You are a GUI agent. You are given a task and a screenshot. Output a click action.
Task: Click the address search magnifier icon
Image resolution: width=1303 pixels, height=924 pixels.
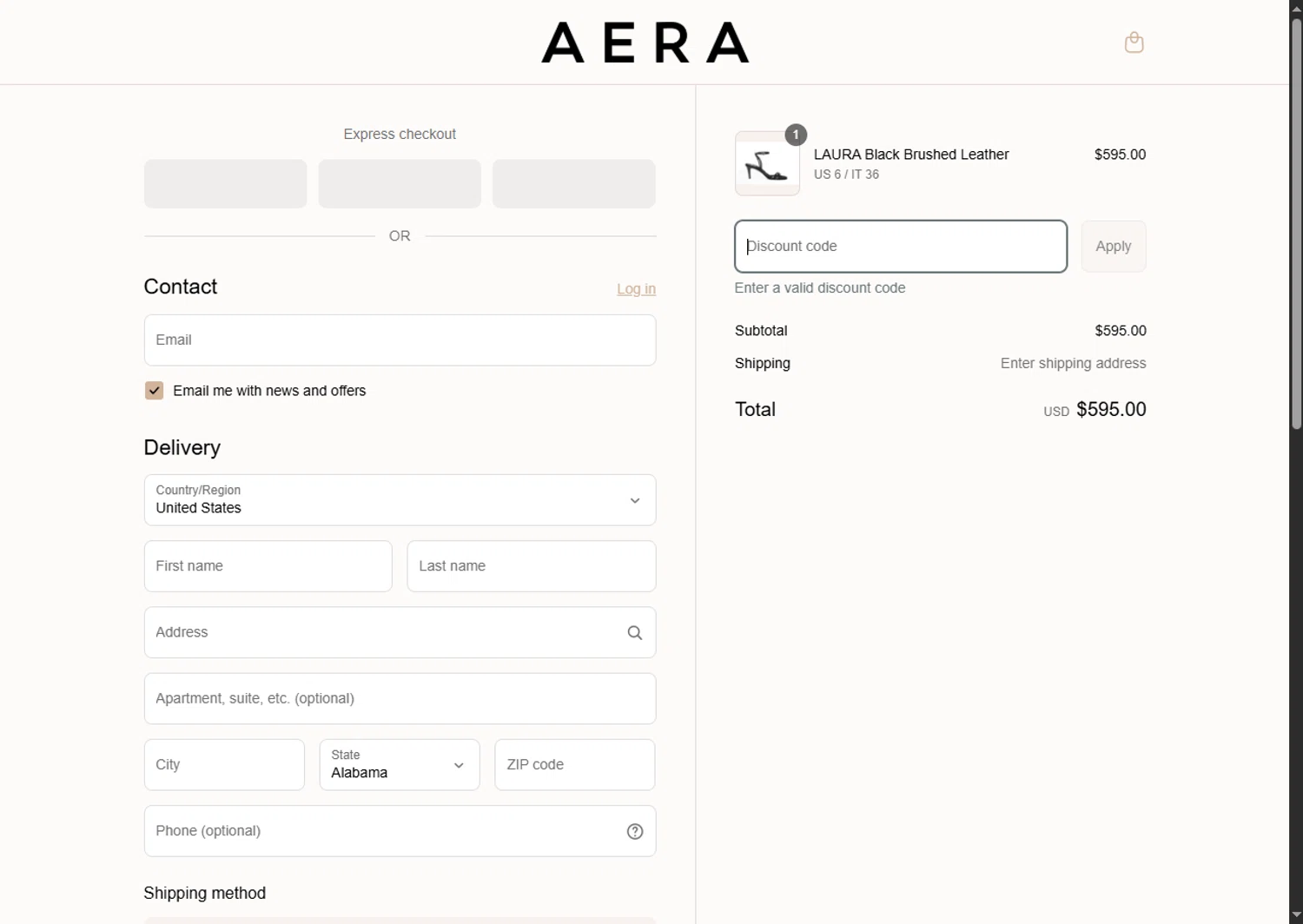pos(635,633)
